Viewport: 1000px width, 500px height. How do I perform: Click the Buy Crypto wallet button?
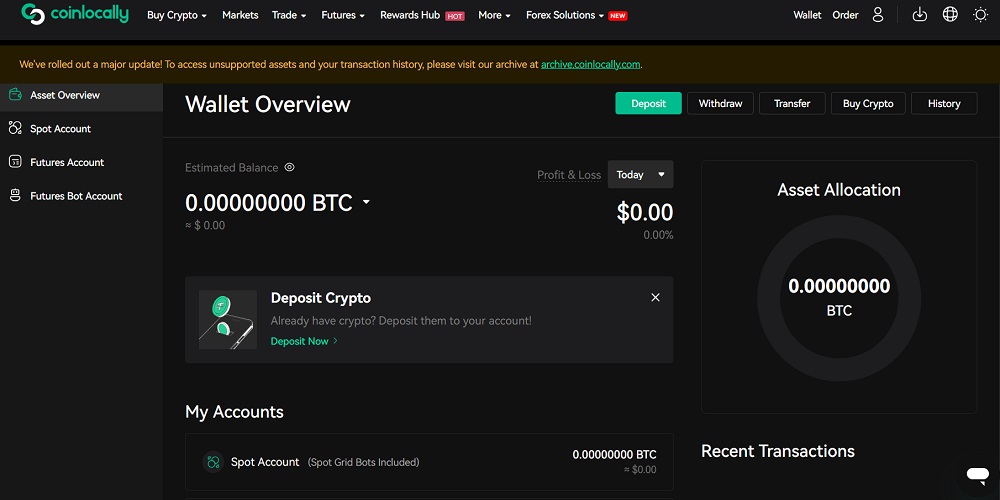868,103
